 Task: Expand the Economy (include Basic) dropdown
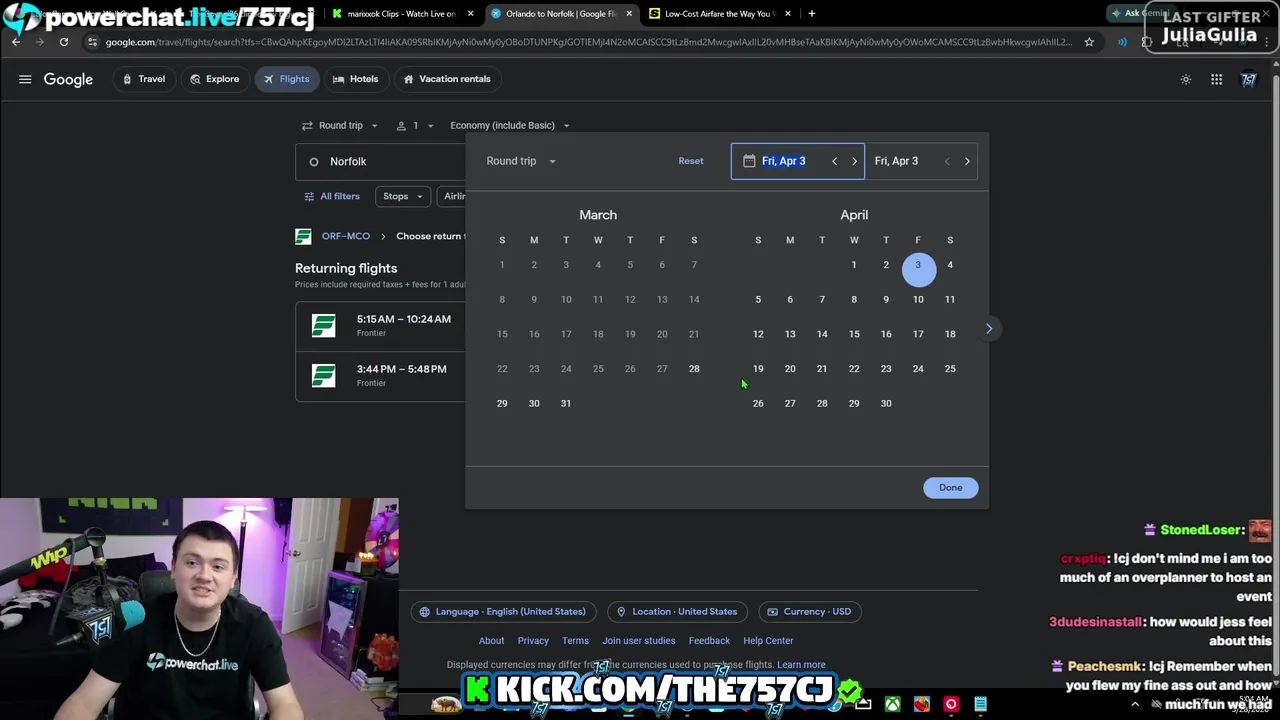[510, 125]
